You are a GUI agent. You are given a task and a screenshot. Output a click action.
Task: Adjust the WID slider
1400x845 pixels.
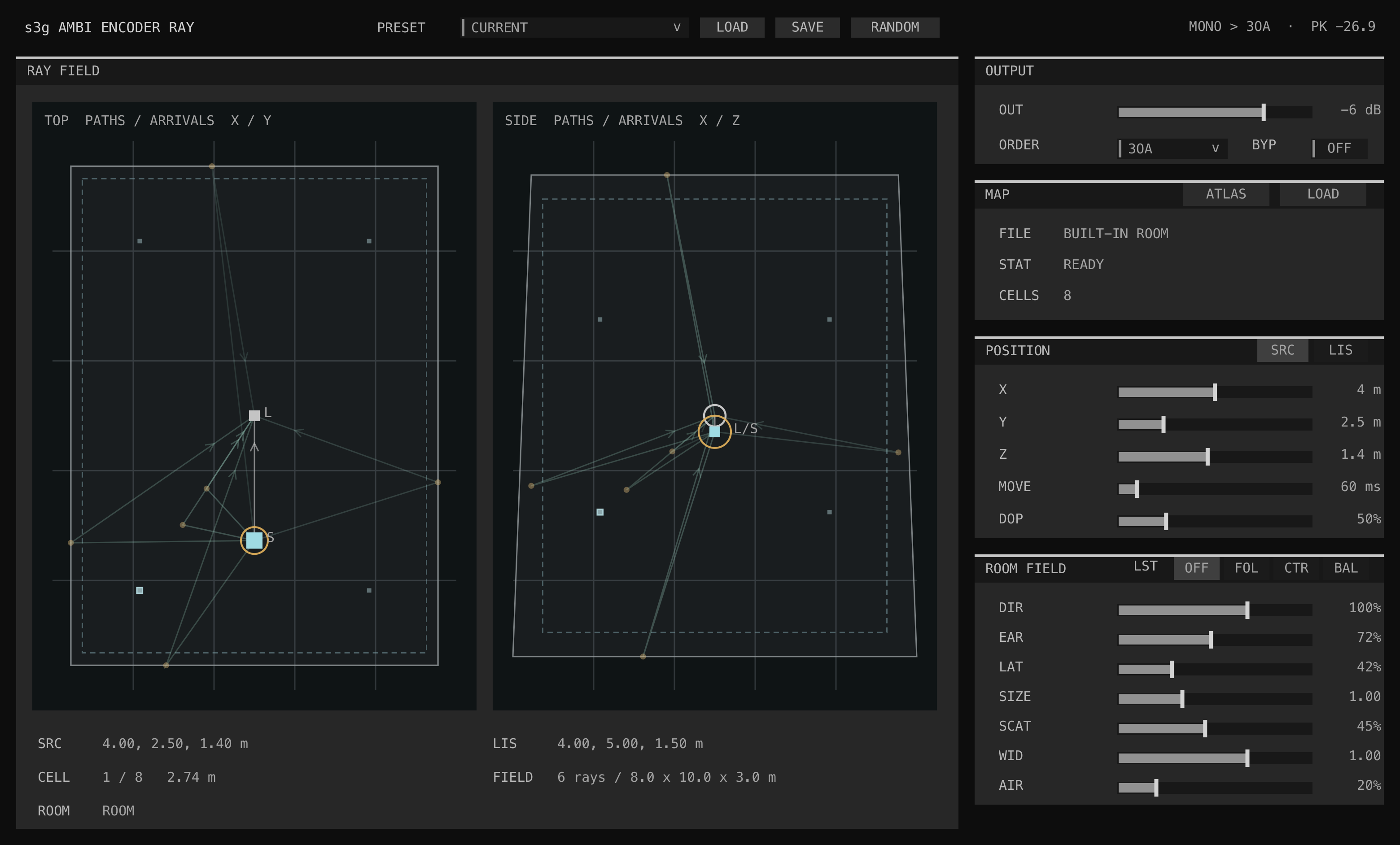click(x=1215, y=758)
